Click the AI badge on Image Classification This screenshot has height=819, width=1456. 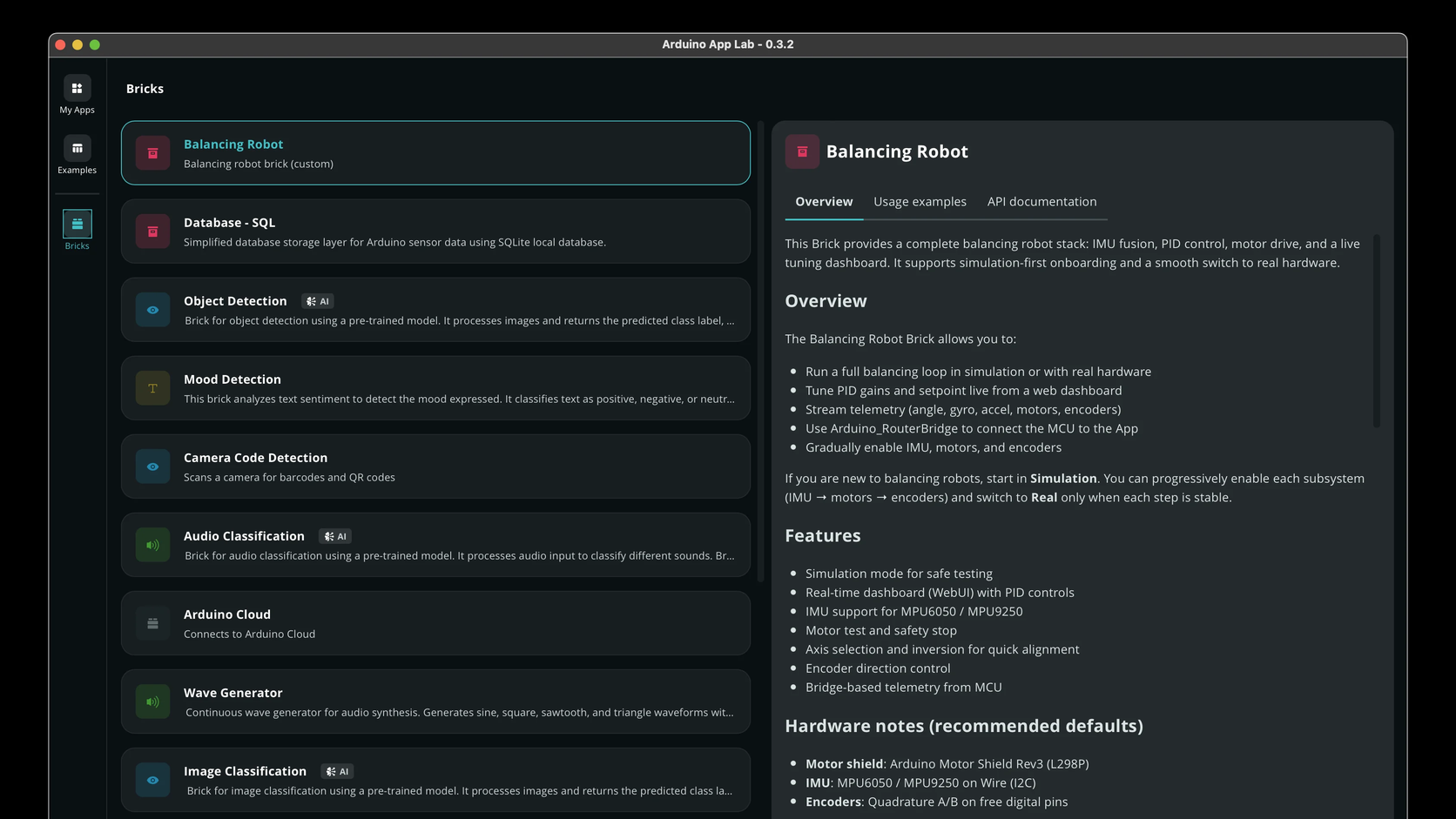(337, 771)
